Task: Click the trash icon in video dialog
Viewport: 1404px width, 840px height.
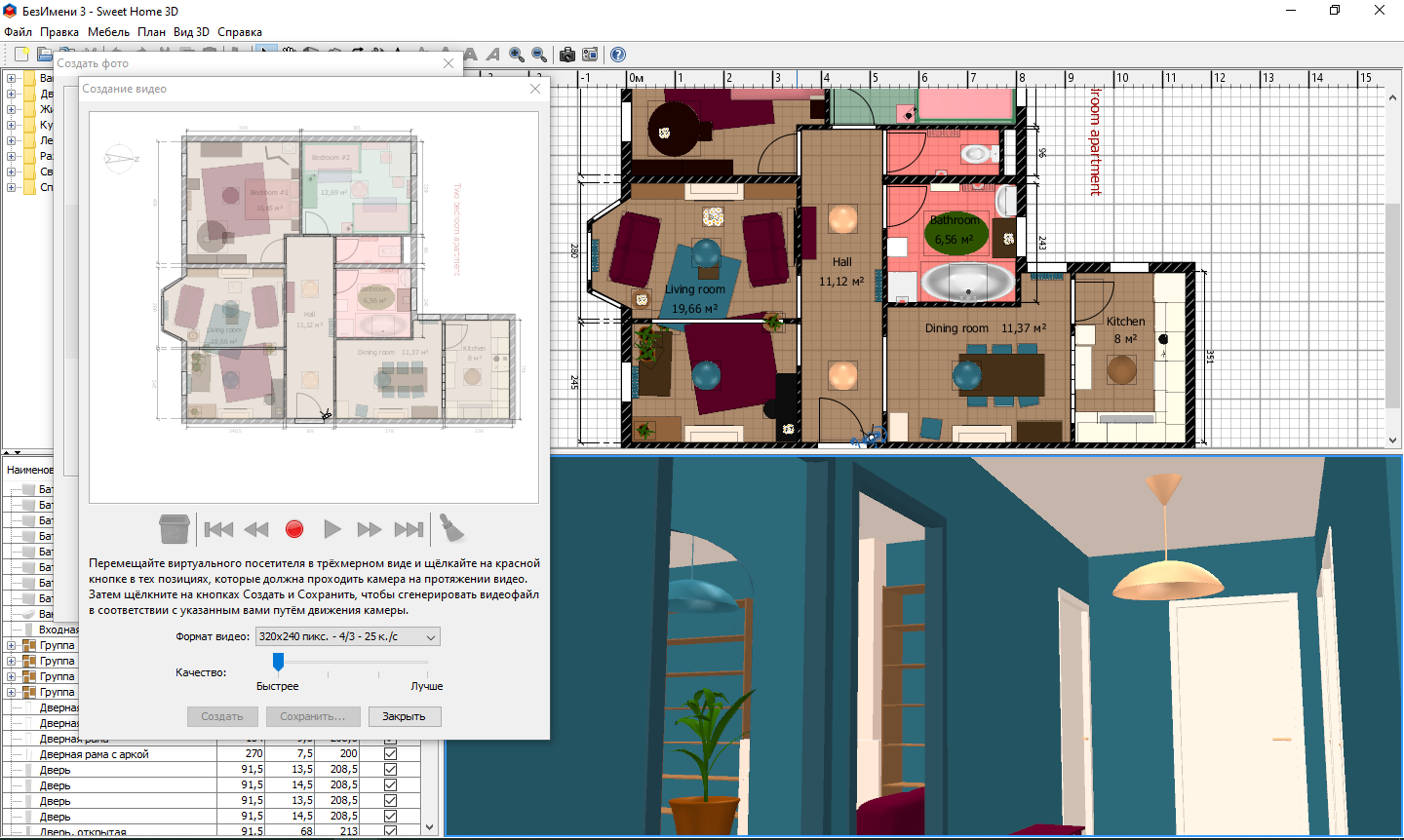Action: coord(175,529)
